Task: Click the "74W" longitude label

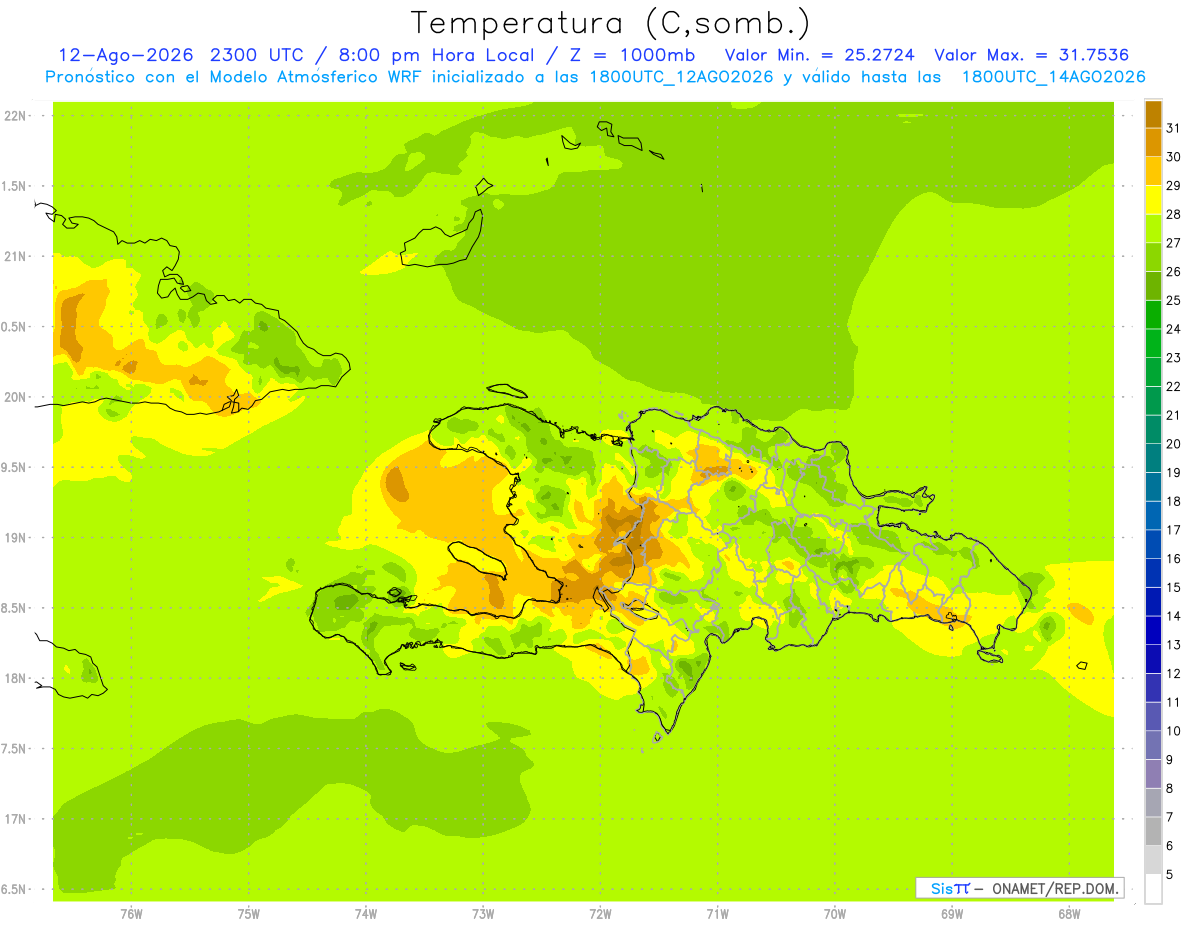Action: [x=366, y=913]
